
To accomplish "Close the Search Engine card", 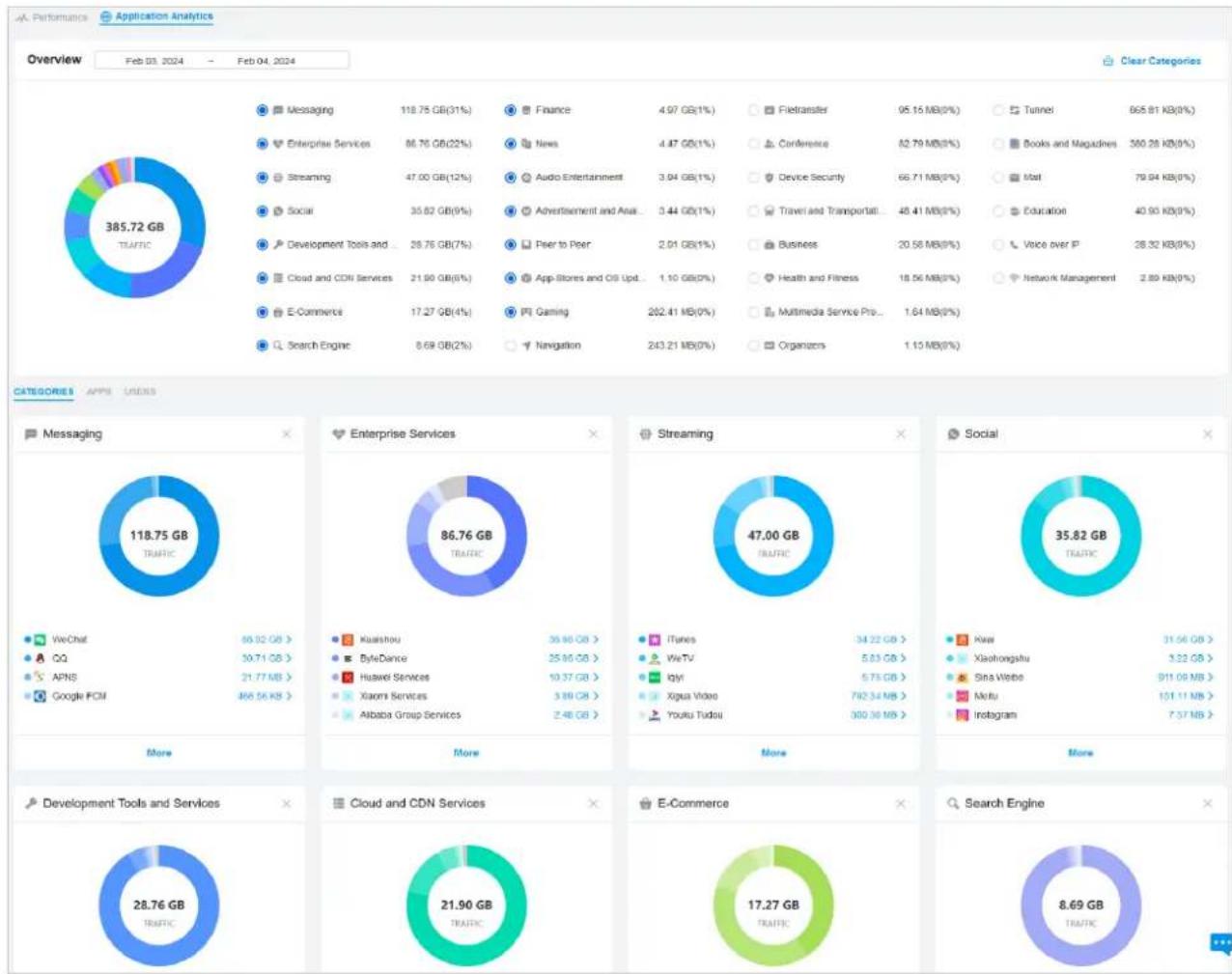I will [x=1208, y=803].
